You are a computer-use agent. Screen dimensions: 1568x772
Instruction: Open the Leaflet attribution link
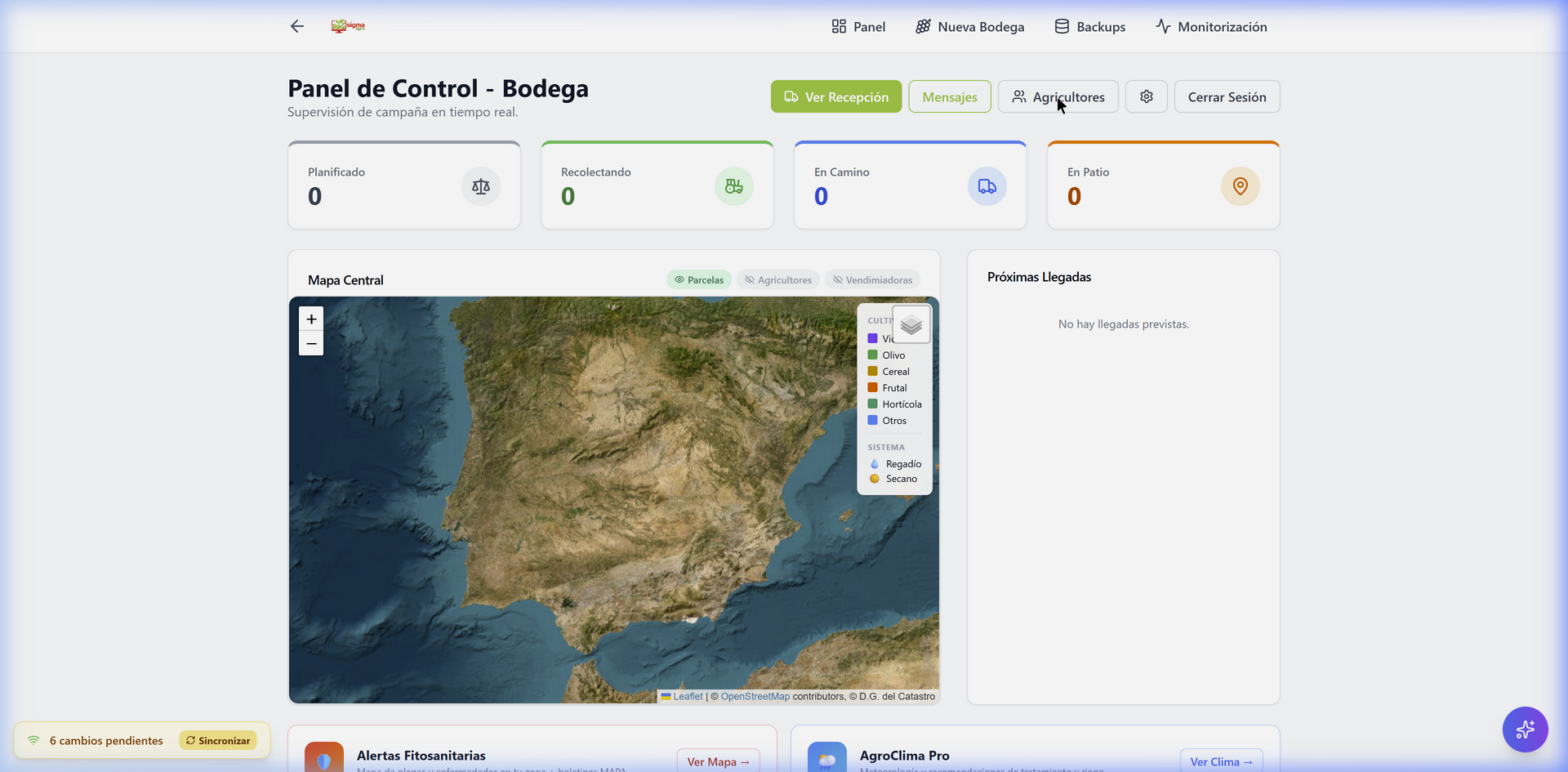pyautogui.click(x=682, y=696)
